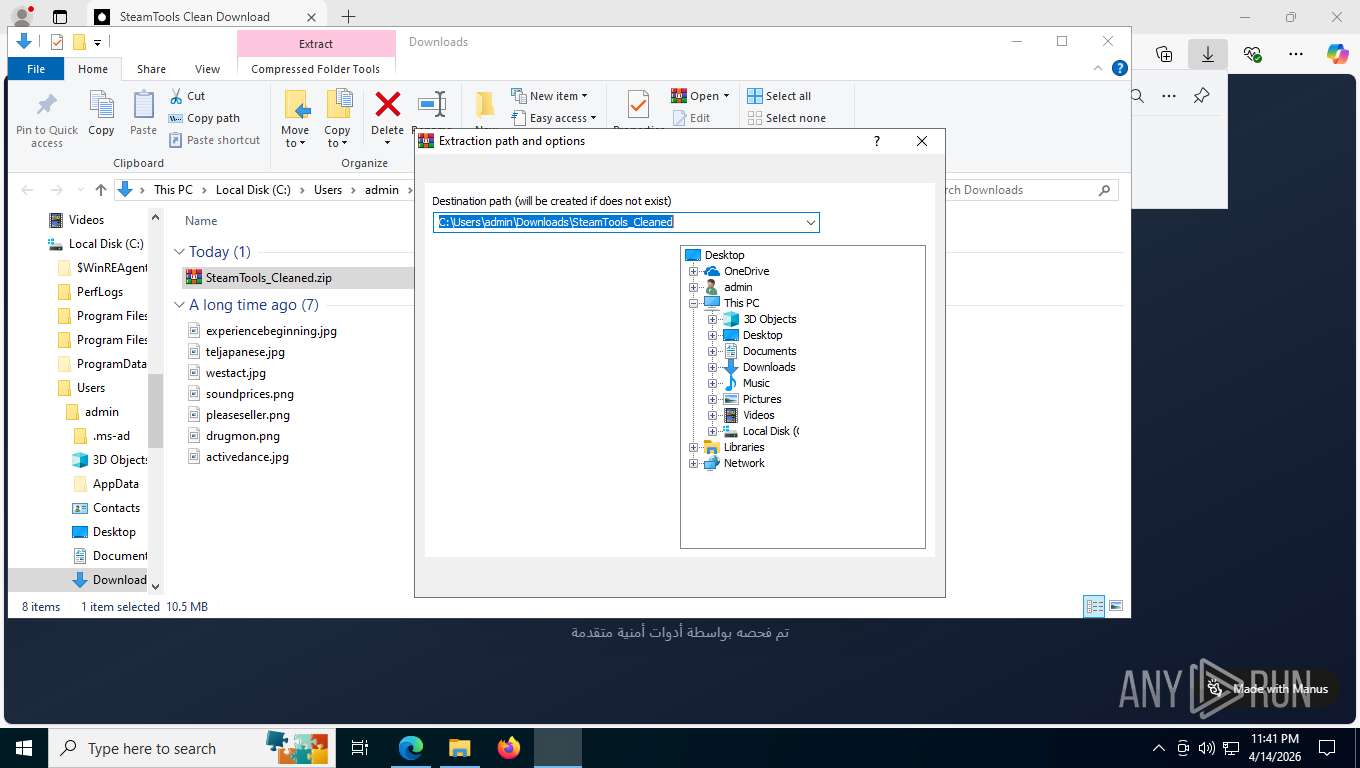
Task: Switch to the Share ribbon tab
Action: point(151,69)
